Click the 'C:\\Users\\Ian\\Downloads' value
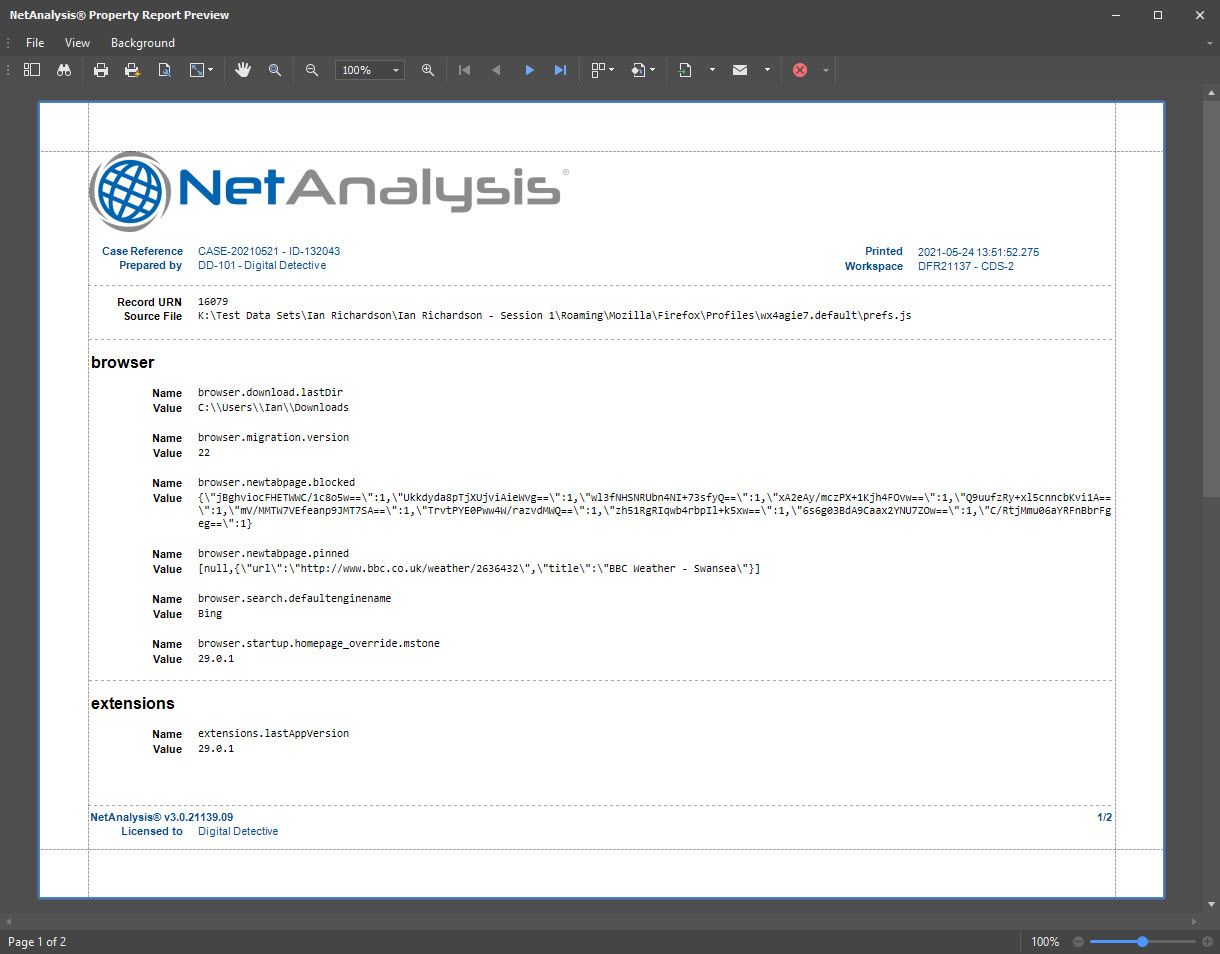The height and width of the screenshot is (954, 1220). [273, 408]
